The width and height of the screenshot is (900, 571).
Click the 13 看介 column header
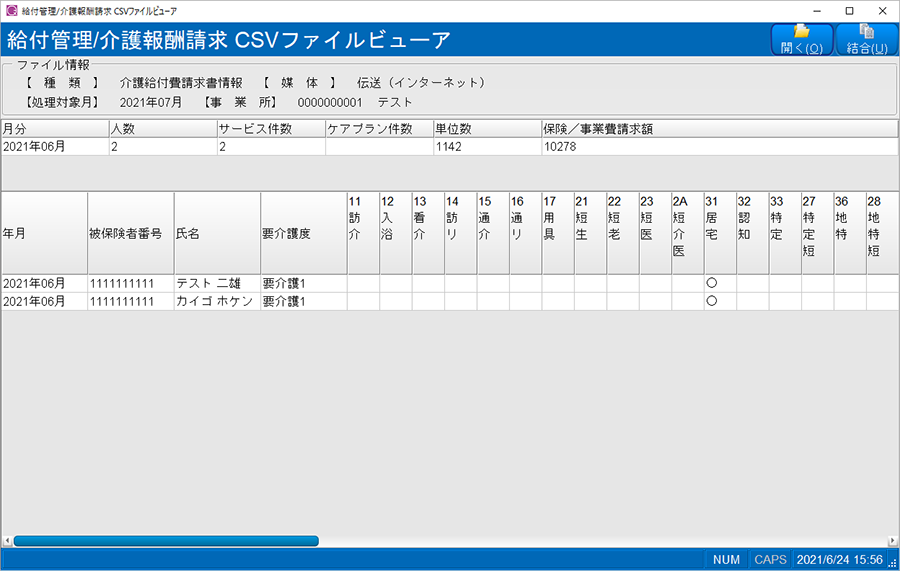tap(428, 233)
